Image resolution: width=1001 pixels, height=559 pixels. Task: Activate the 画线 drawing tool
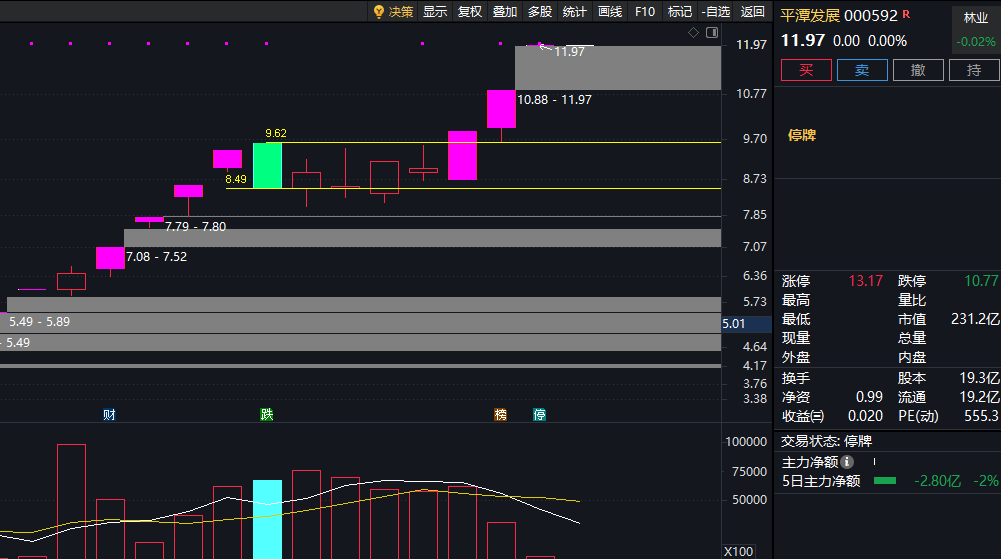(x=610, y=11)
